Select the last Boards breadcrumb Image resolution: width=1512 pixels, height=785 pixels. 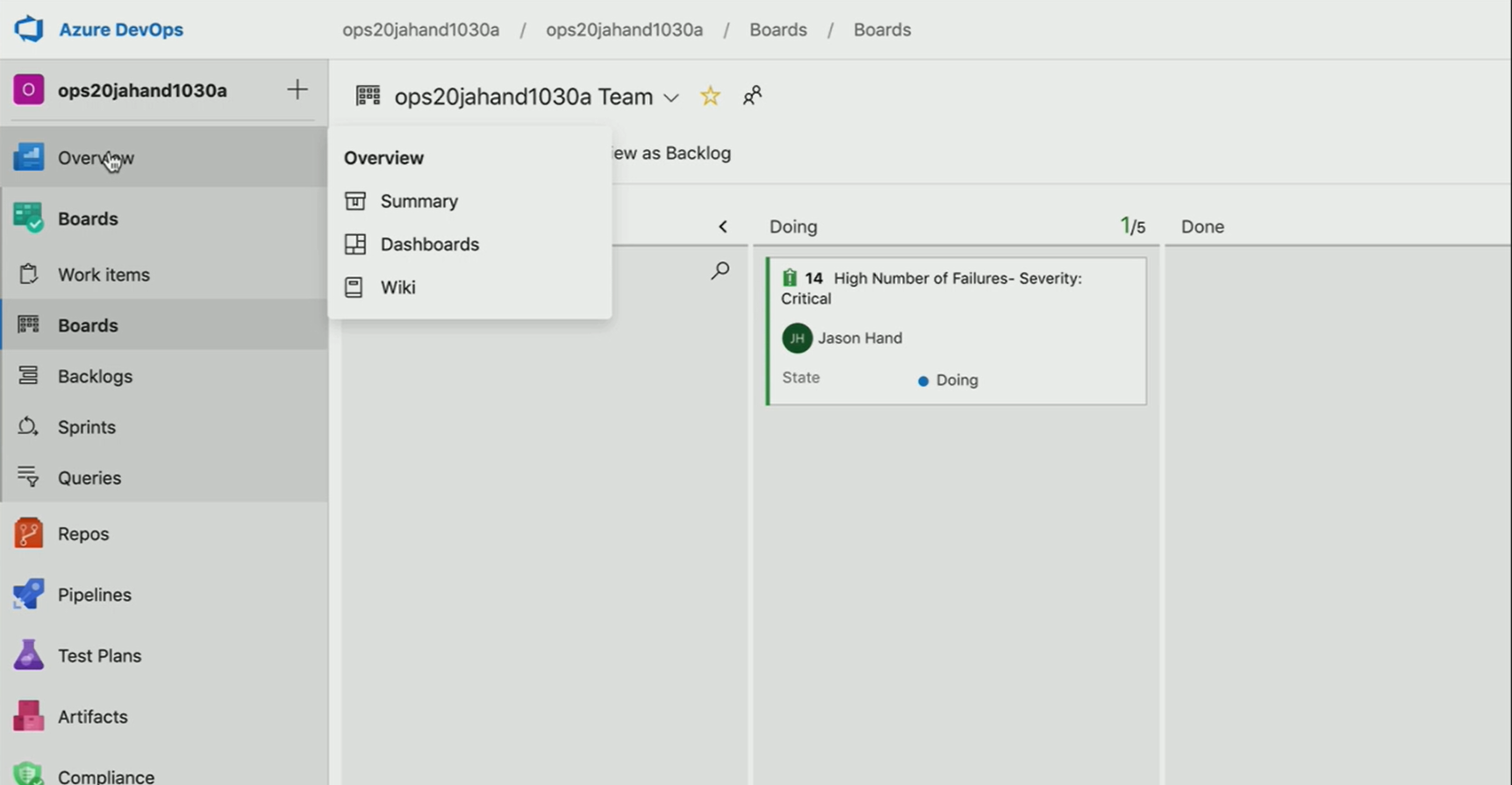(882, 30)
